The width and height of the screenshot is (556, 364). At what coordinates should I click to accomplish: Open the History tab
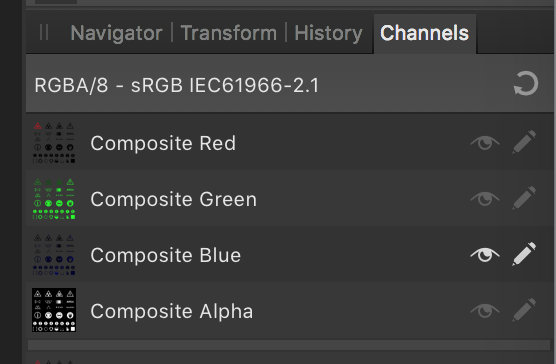coord(328,33)
